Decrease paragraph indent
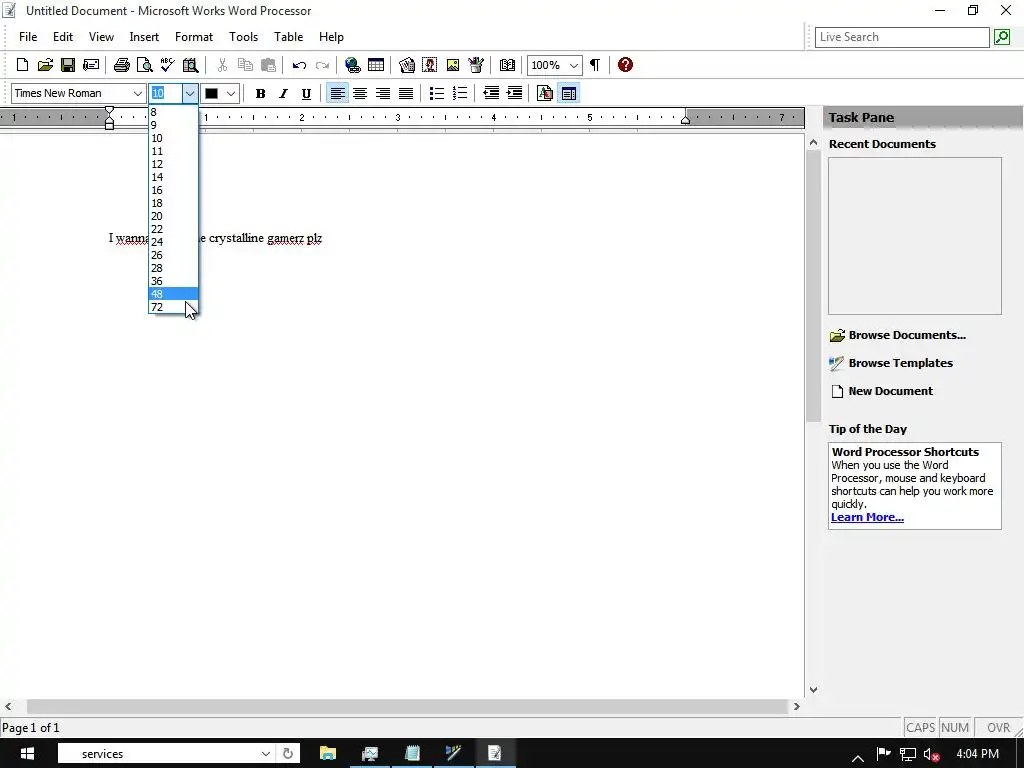The image size is (1024, 768). 491,93
